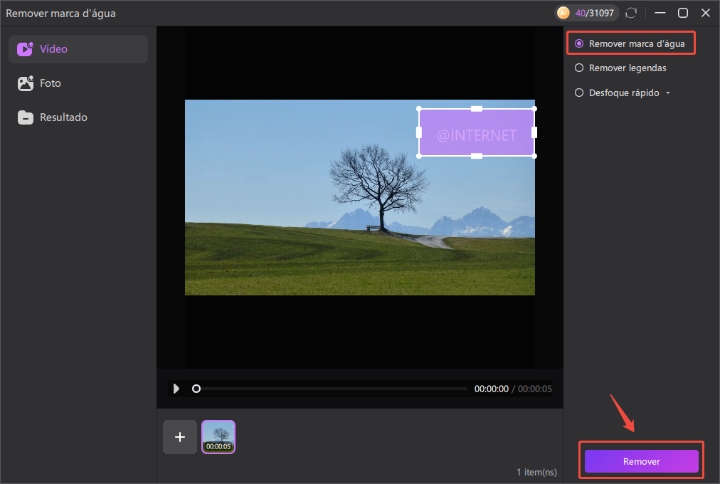Click the AI credits coin icon

[564, 13]
